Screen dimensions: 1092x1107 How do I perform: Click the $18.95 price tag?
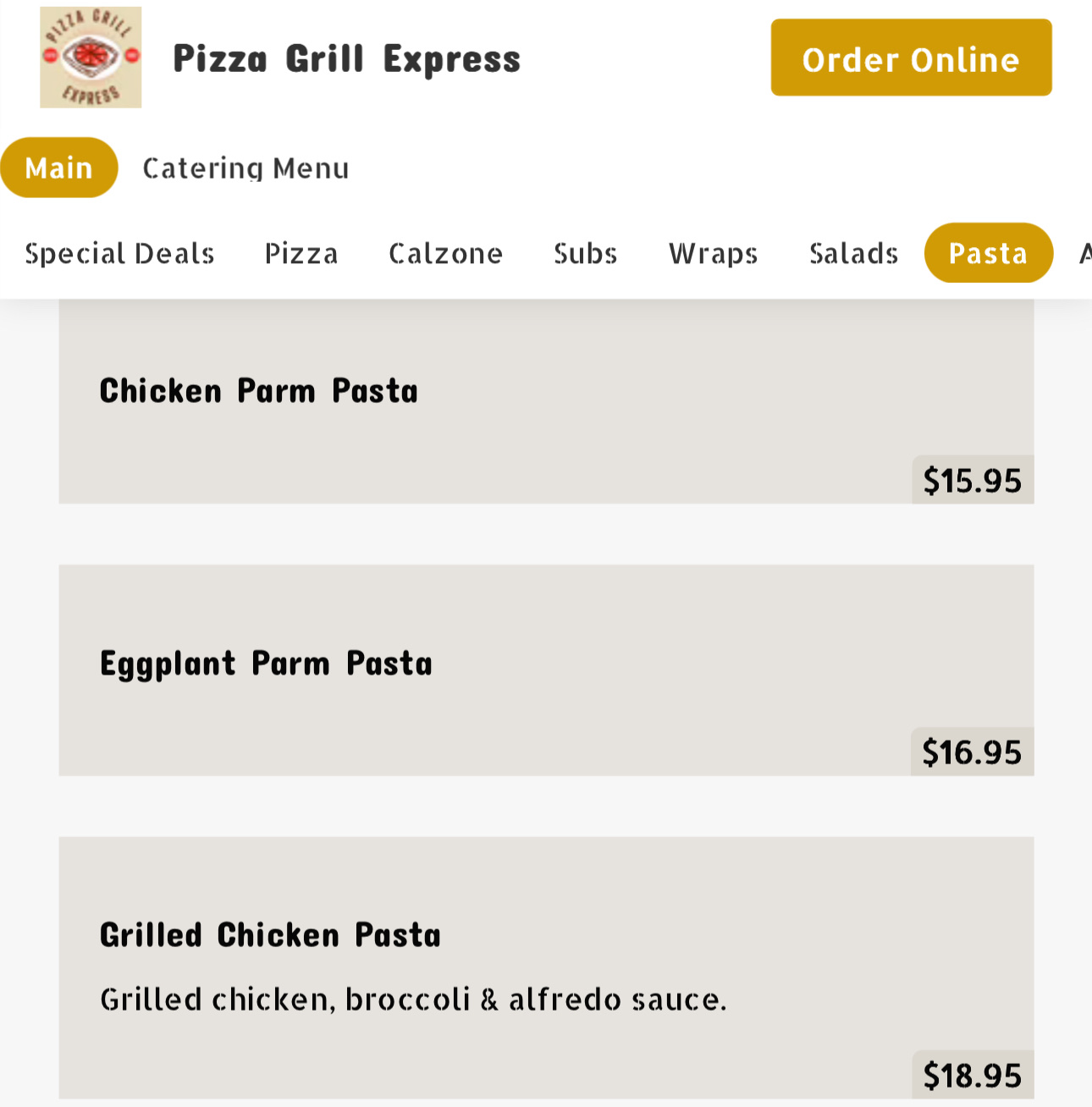tap(972, 1075)
